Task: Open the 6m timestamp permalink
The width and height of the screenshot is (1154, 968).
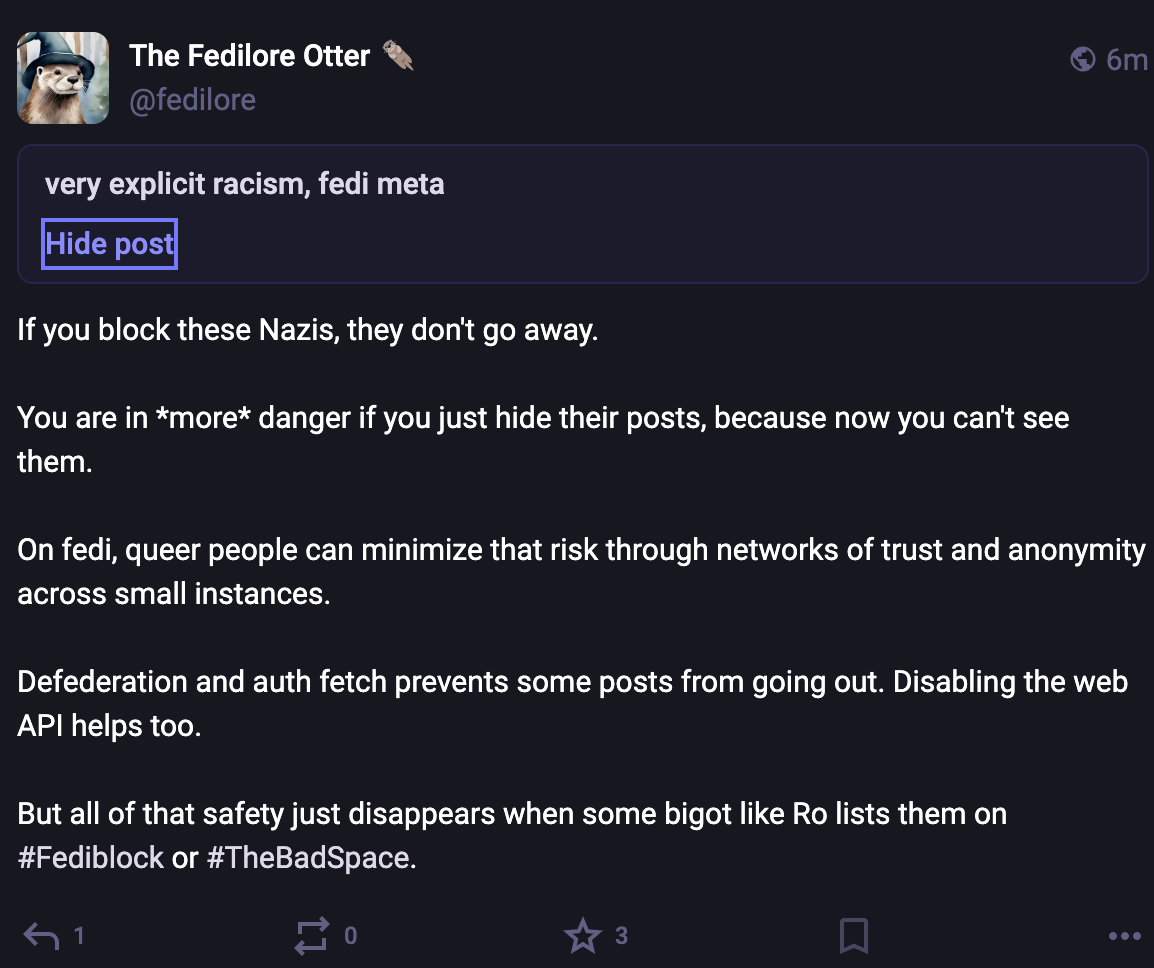Action: (x=1126, y=60)
